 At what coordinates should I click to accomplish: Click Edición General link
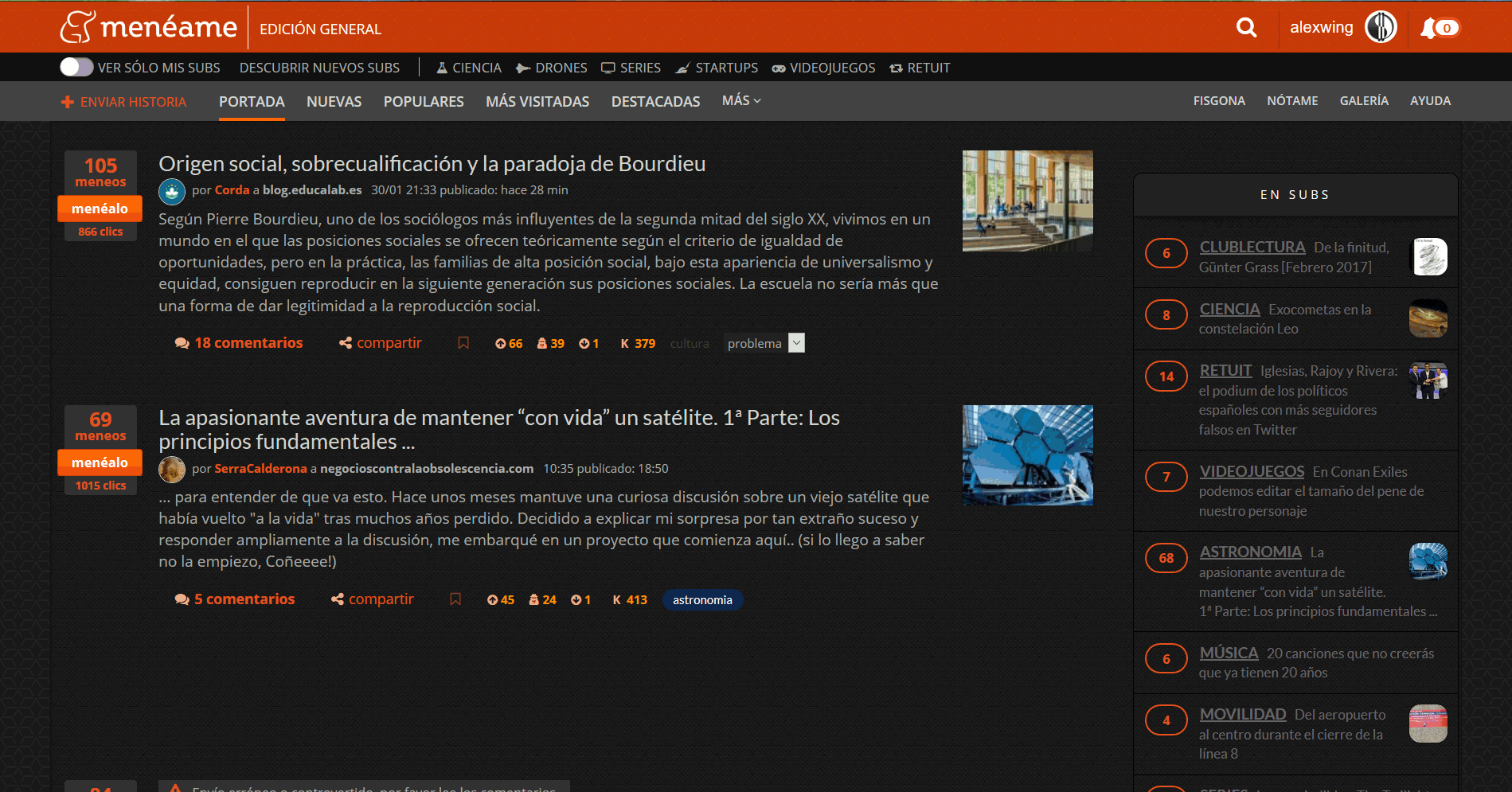pos(320,29)
